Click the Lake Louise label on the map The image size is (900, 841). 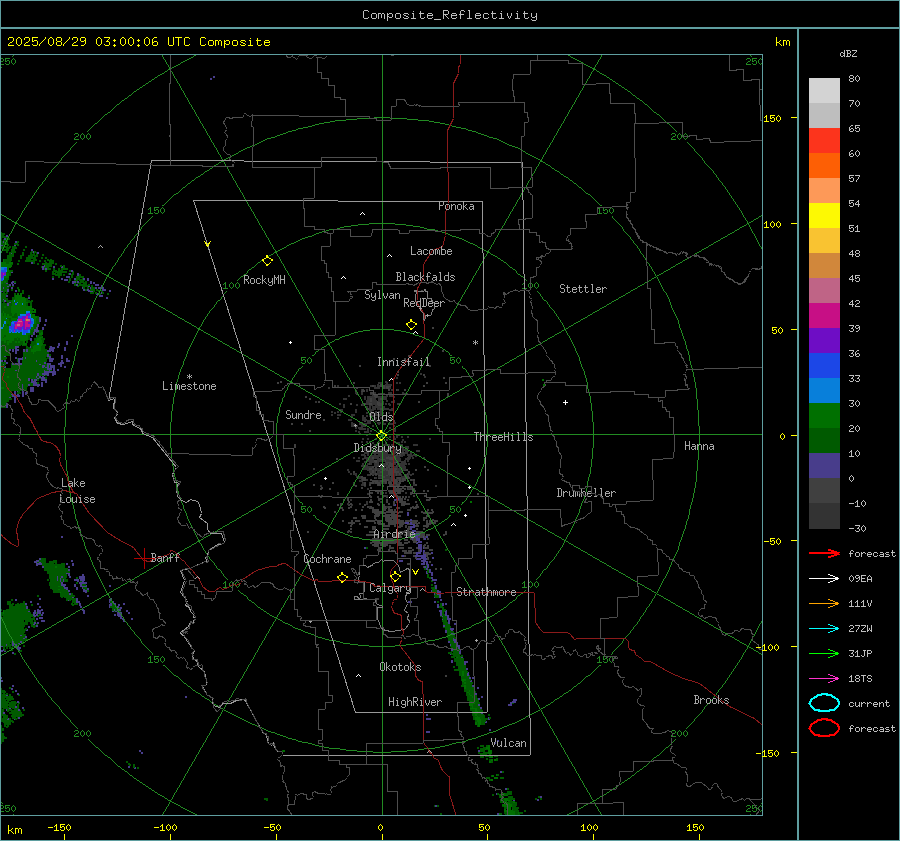(77, 491)
